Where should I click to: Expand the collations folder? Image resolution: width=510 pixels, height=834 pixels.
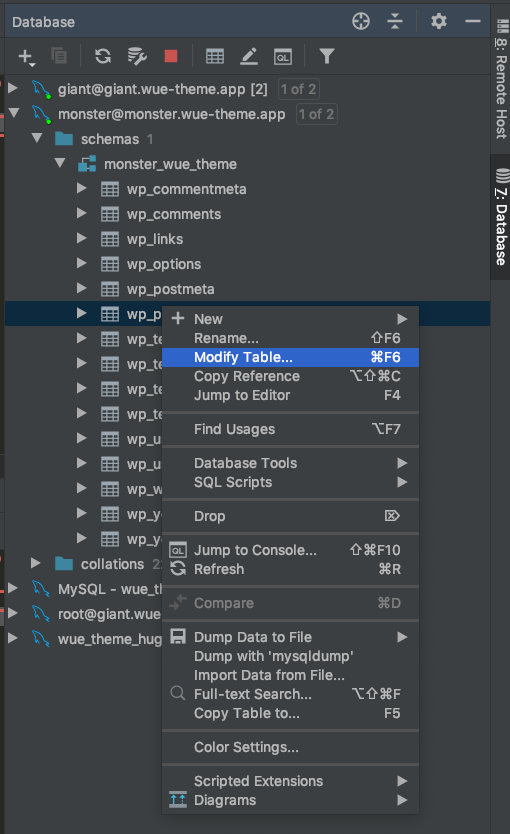coord(36,563)
